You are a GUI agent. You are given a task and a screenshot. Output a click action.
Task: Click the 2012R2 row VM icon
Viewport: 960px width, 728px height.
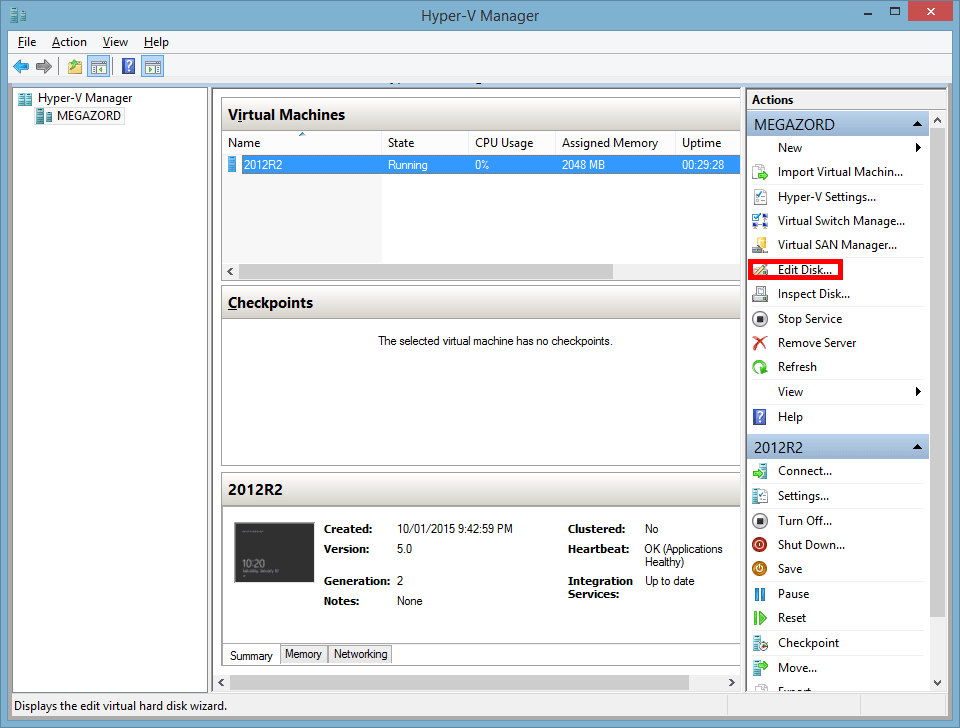pos(232,164)
